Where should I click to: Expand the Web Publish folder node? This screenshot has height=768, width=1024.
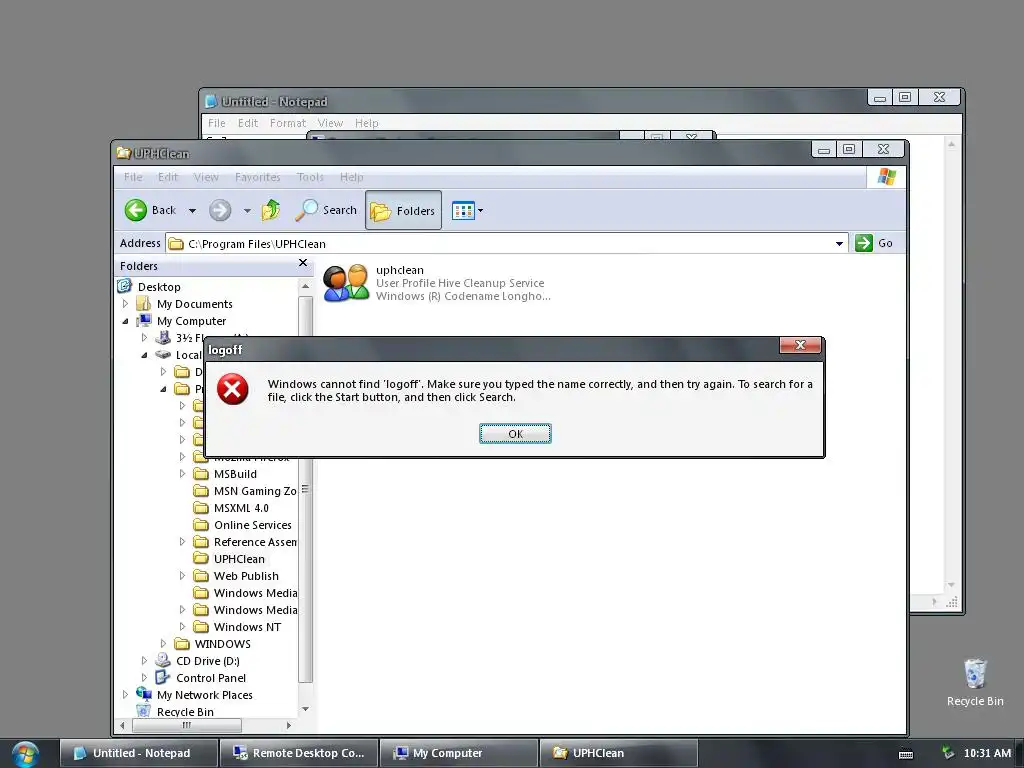[x=182, y=575]
